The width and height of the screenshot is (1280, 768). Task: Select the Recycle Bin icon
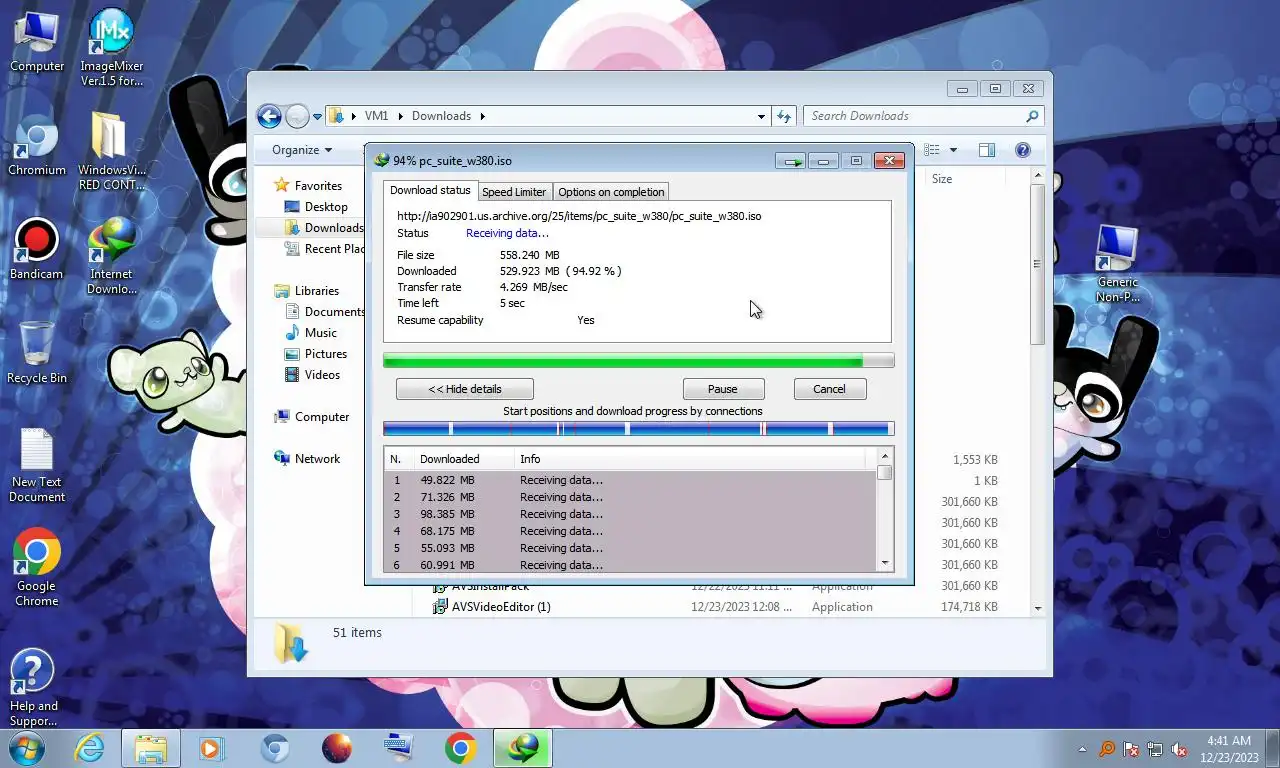click(37, 353)
